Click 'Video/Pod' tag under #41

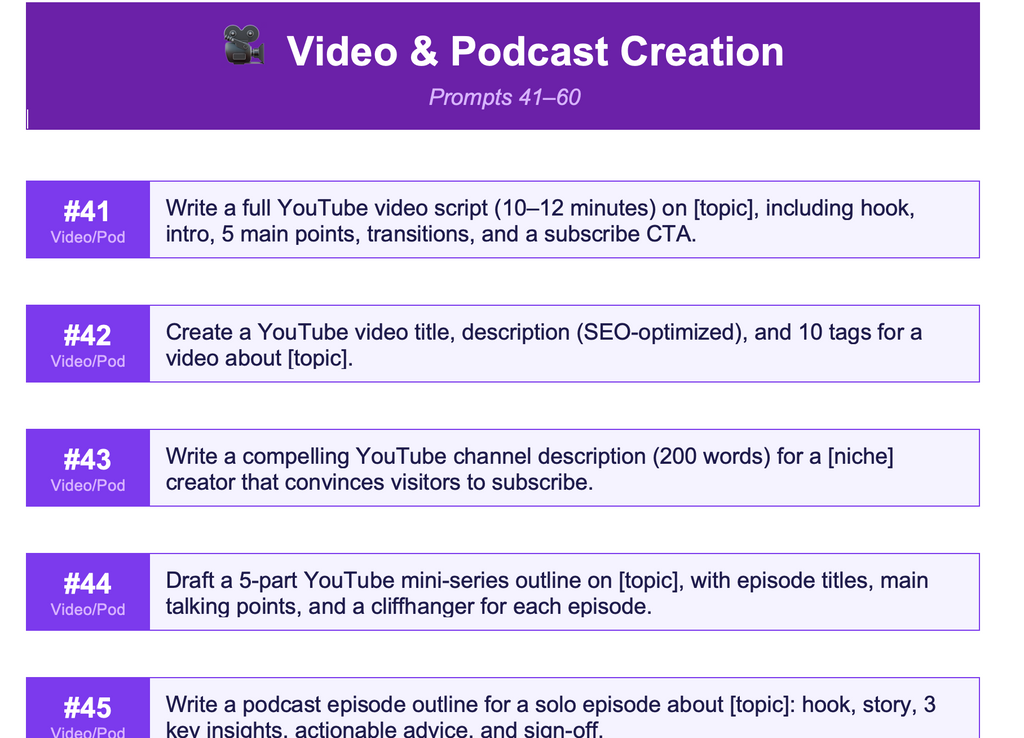[x=88, y=238]
